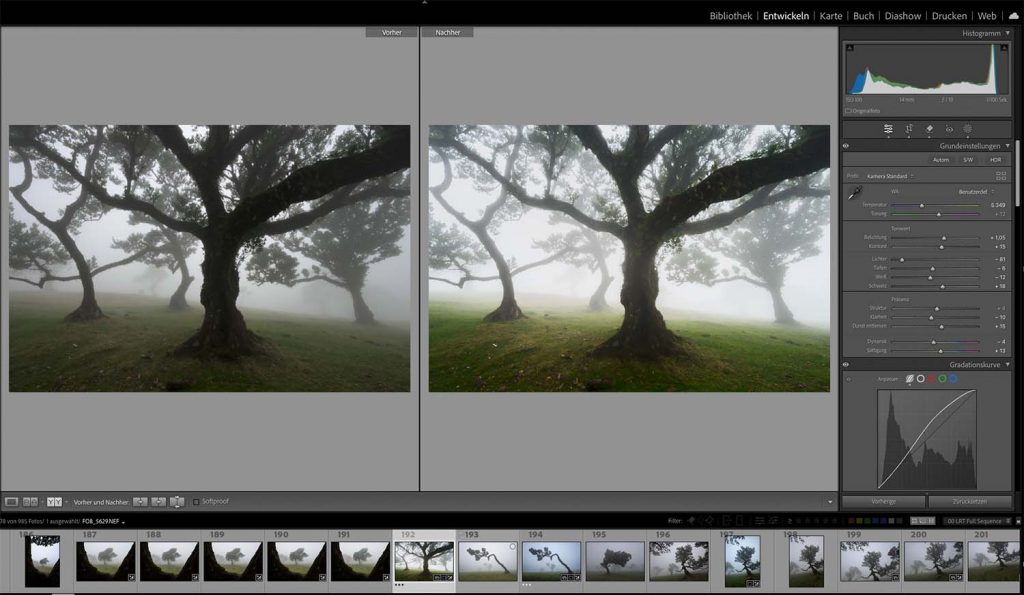Switch to Loupe view mode icon
The width and height of the screenshot is (1024, 595).
12,501
